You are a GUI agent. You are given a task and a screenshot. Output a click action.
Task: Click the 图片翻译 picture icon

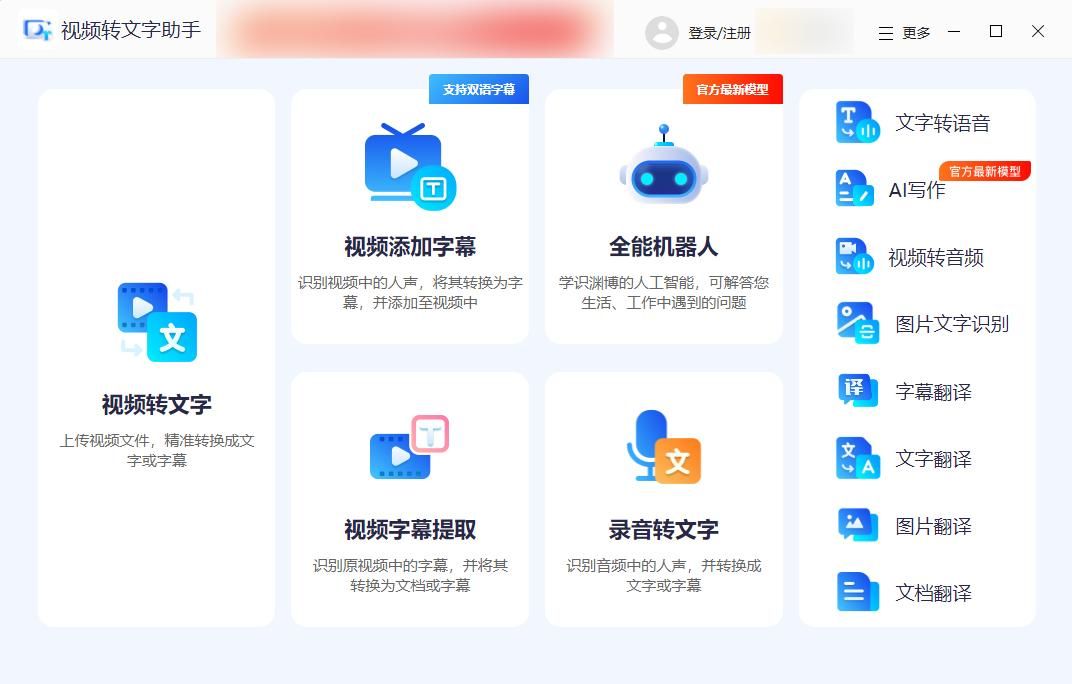point(857,525)
